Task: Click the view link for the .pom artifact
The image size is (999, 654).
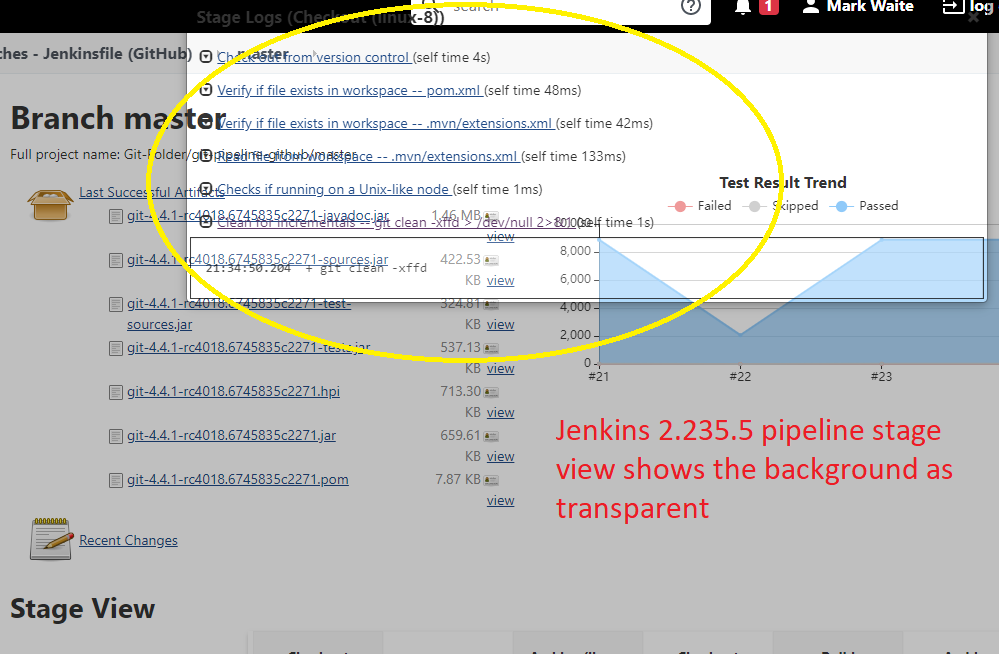Action: click(x=500, y=500)
